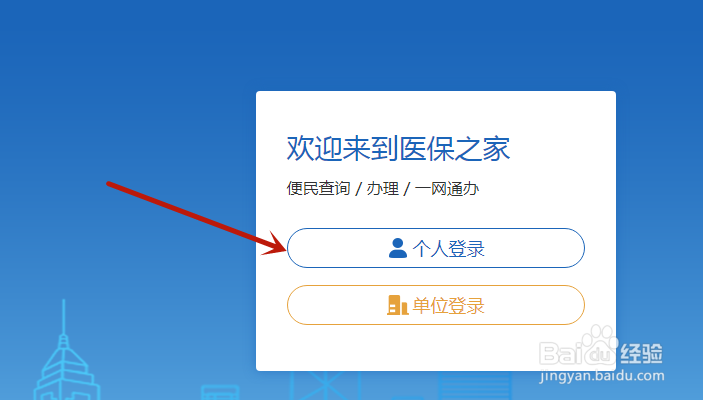Click the orange building icon for unit login
This screenshot has width=703, height=400.
click(x=398, y=305)
